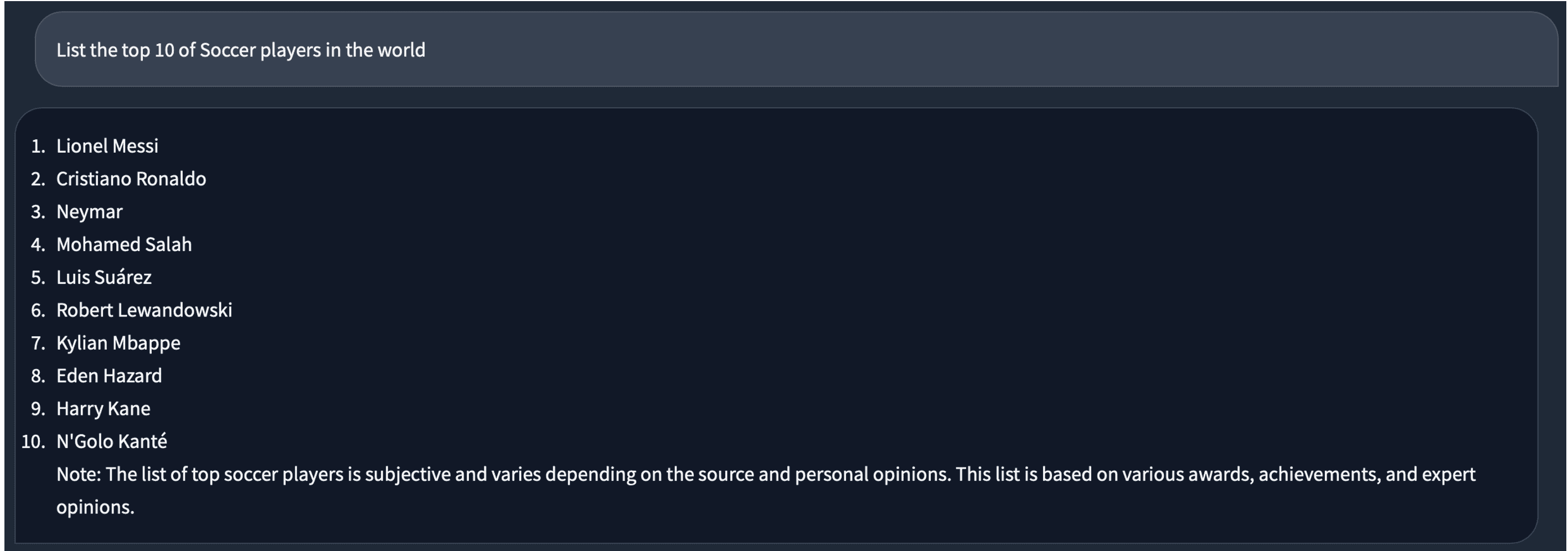
Task: Click the '1.' list number marker
Action: [x=38, y=146]
